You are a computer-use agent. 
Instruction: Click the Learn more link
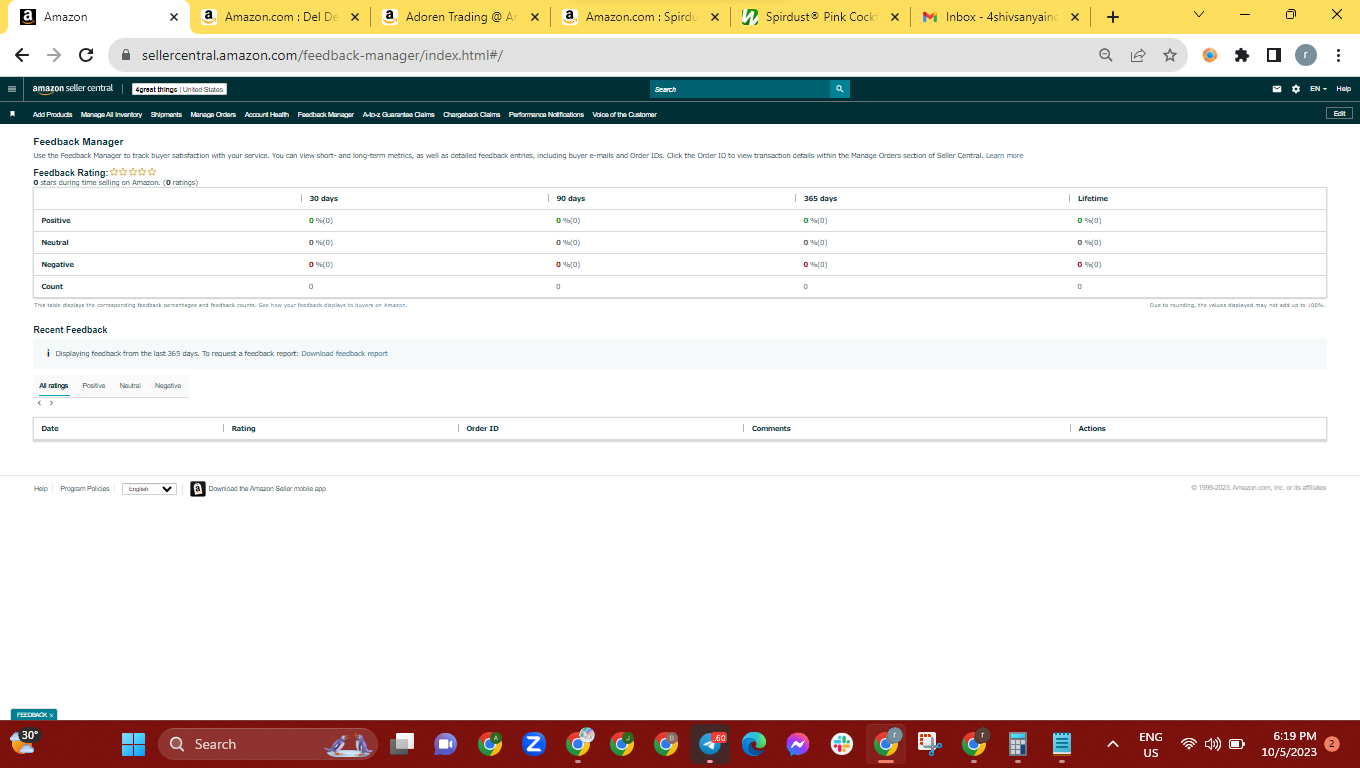[x=1004, y=156]
